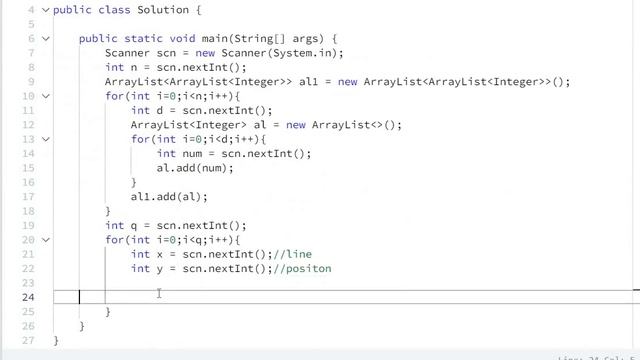Collapse the for loop fold arrow on line 10
The image size is (640, 360).
click(46, 96)
